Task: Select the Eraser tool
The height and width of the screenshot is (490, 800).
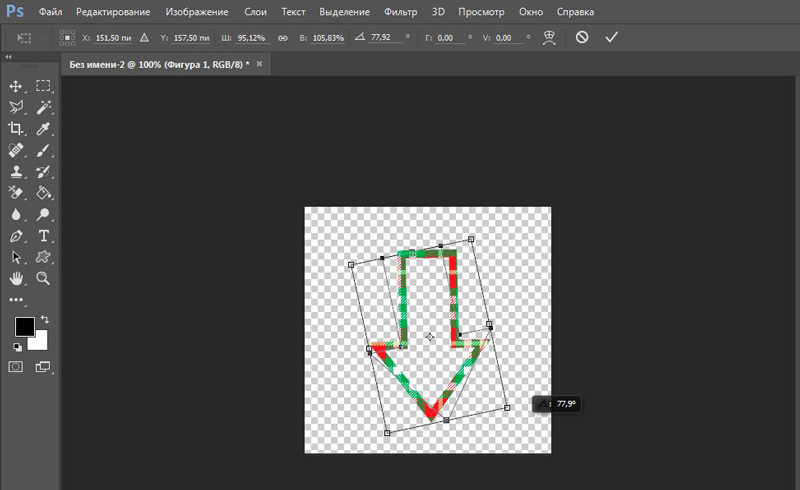Action: (x=16, y=193)
